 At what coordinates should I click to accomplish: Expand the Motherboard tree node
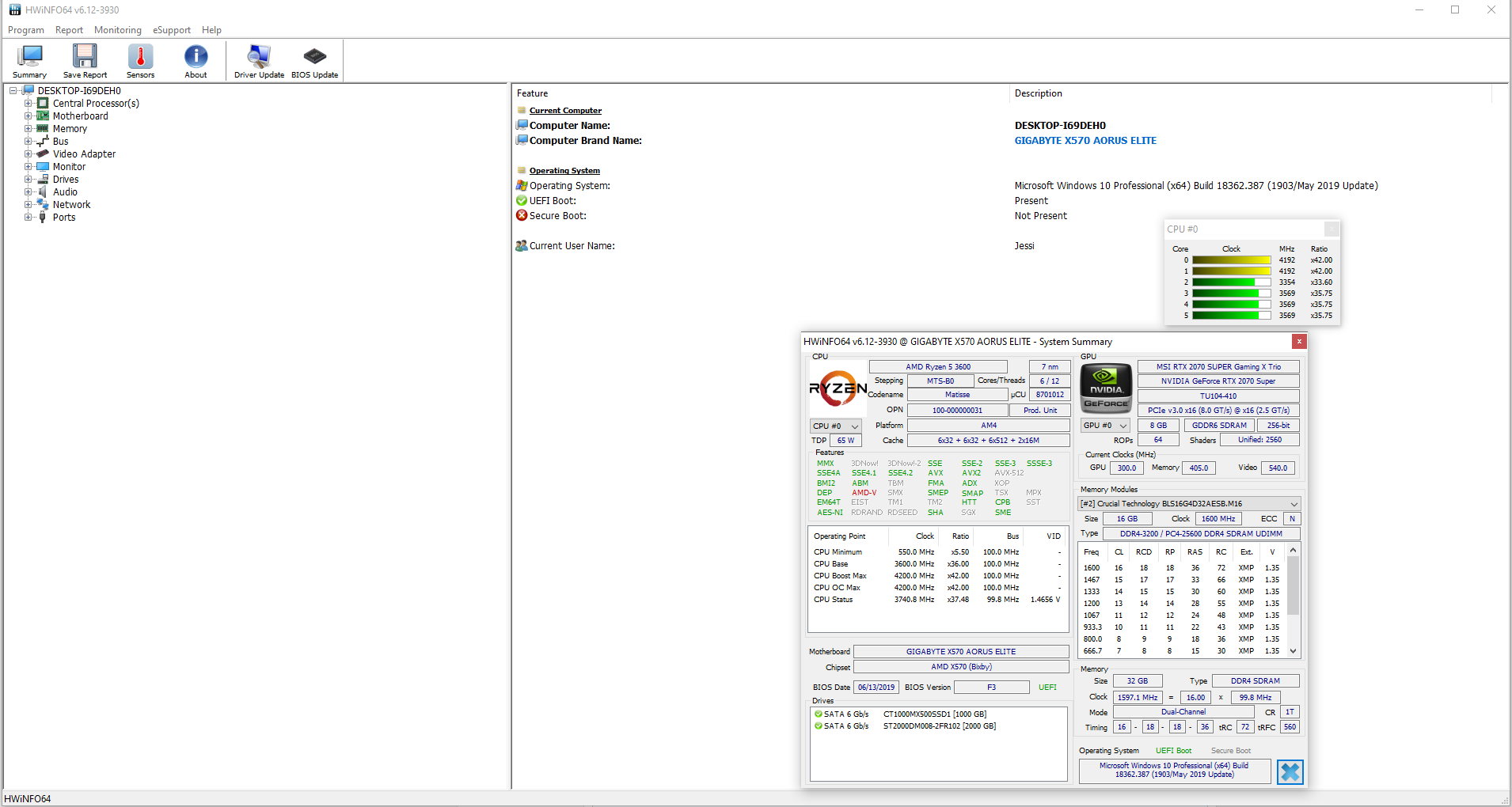click(28, 116)
